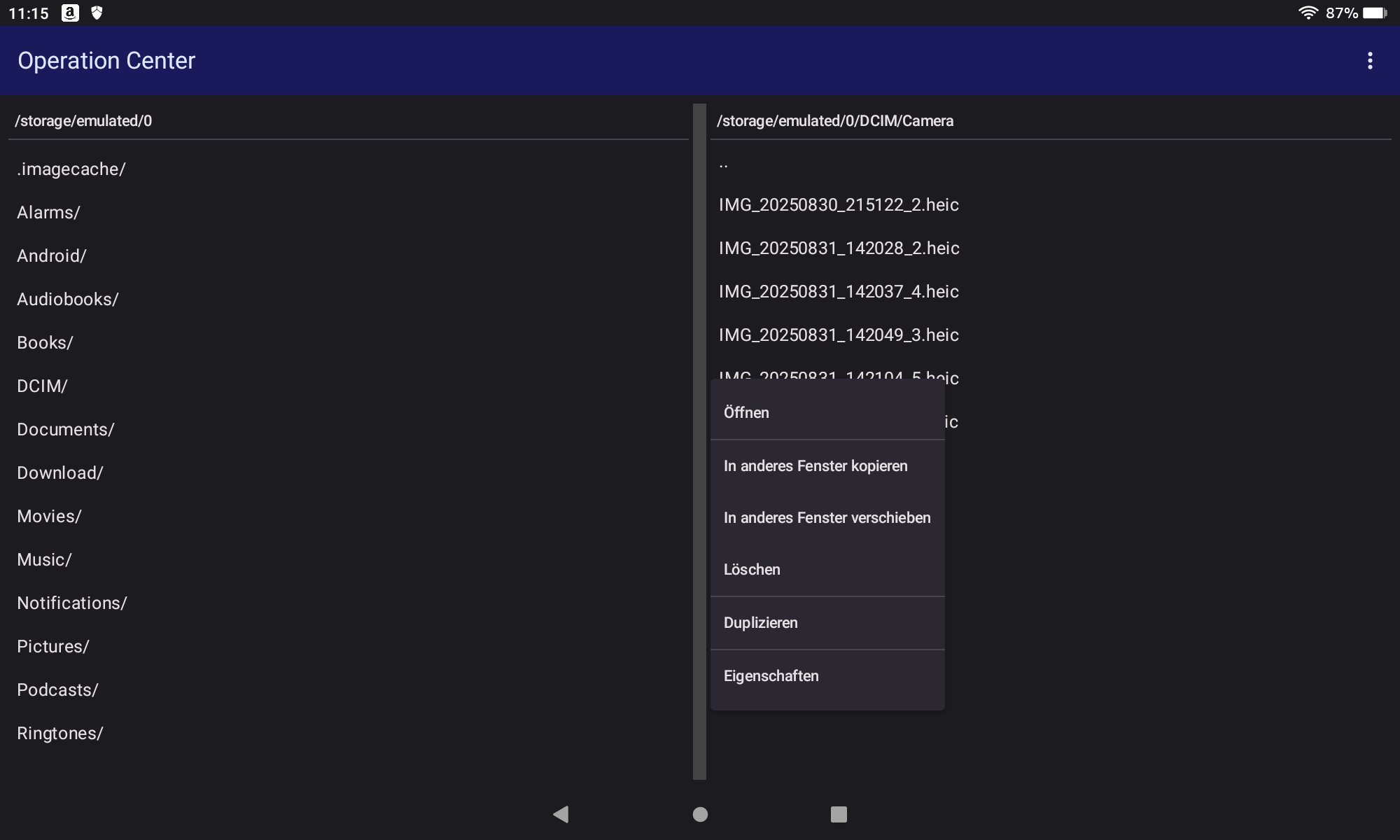Tap the recent apps square button
This screenshot has width=1400, height=840.
click(x=839, y=814)
